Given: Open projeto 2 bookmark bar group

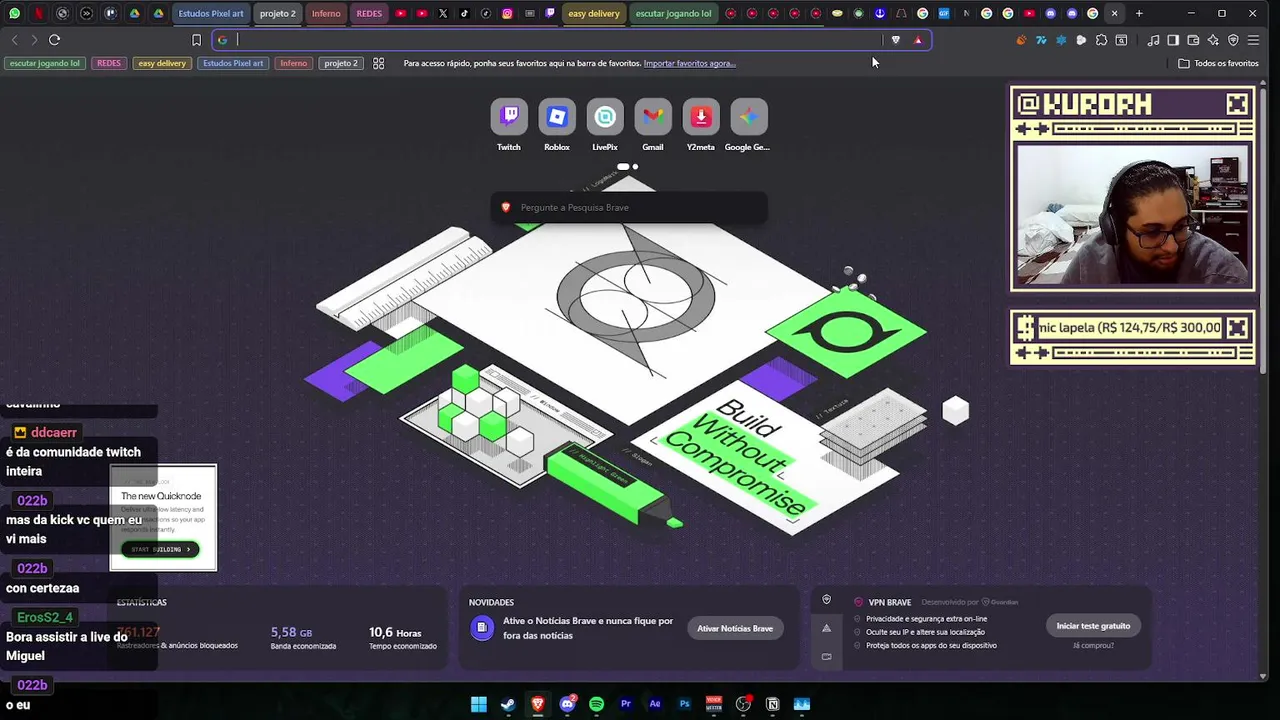Looking at the screenshot, I should pos(341,63).
